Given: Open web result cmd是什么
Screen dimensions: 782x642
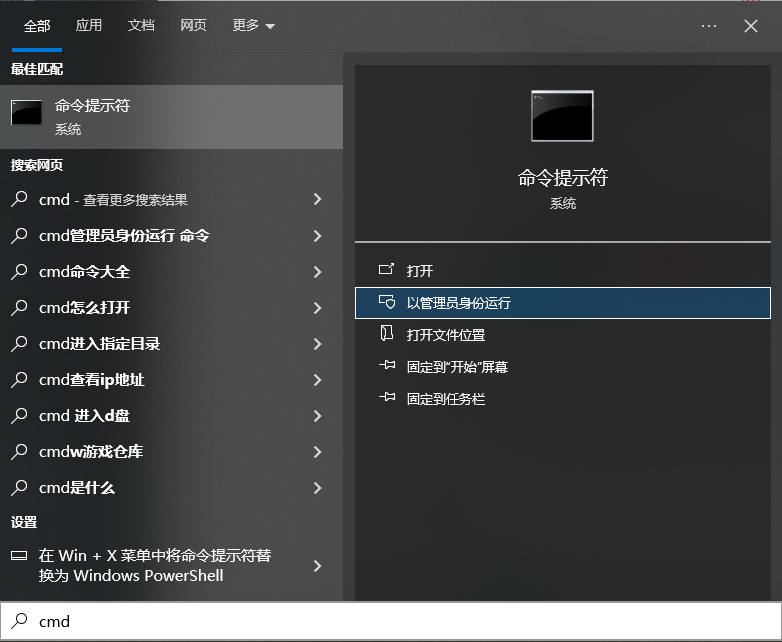Looking at the screenshot, I should [77, 488].
